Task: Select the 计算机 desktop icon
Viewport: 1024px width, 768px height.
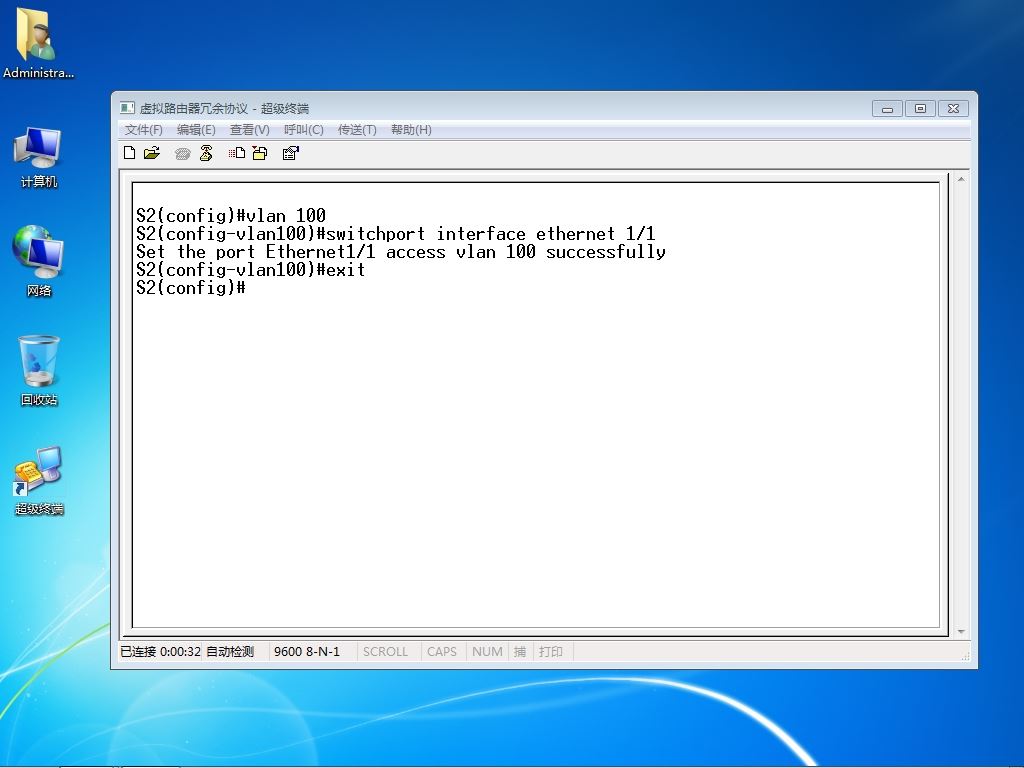Action: pyautogui.click(x=39, y=158)
